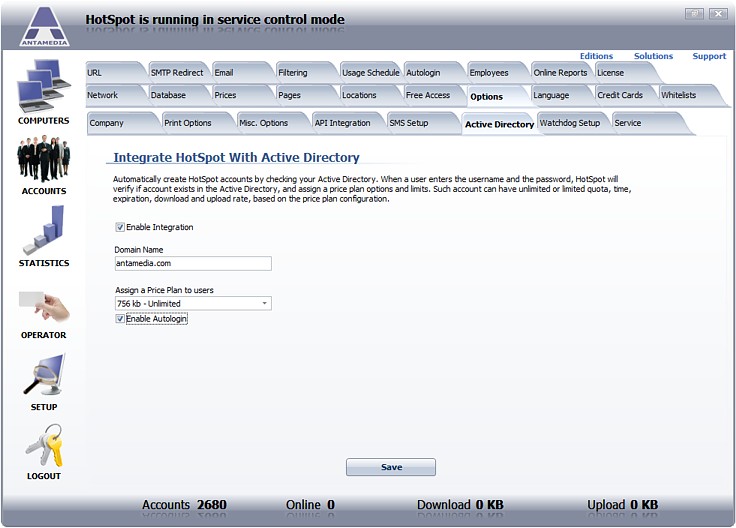Open the Company sub-tab
This screenshot has height=528, width=736.
coord(122,123)
